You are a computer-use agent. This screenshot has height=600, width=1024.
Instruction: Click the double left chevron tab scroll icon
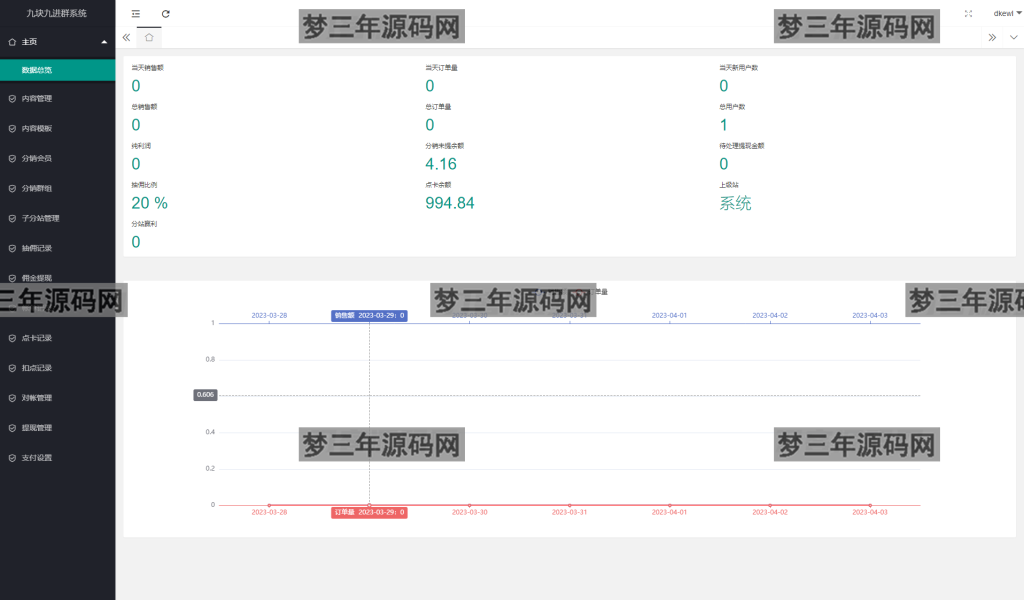tap(126, 38)
